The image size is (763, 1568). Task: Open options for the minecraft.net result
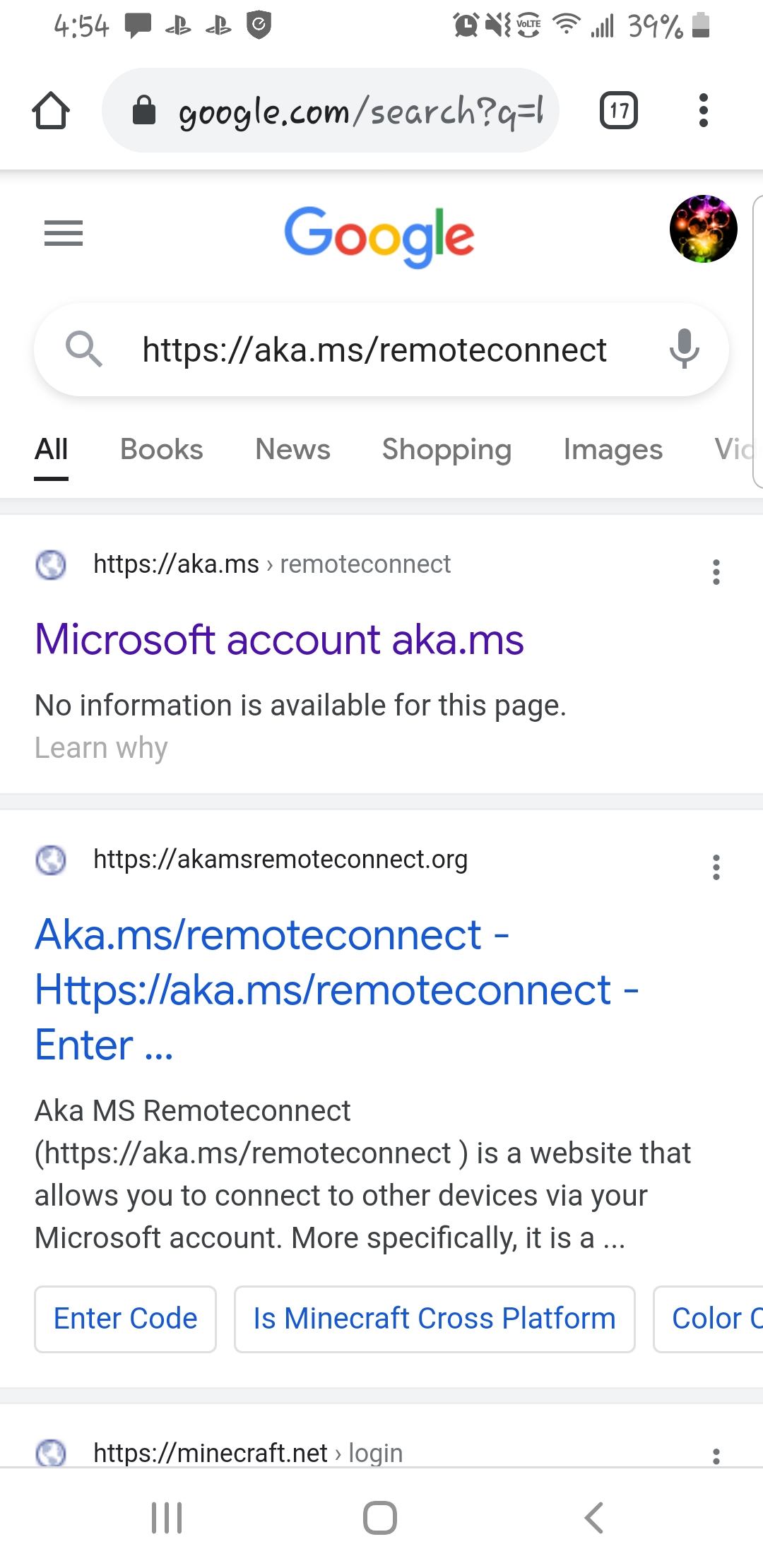(x=716, y=1455)
